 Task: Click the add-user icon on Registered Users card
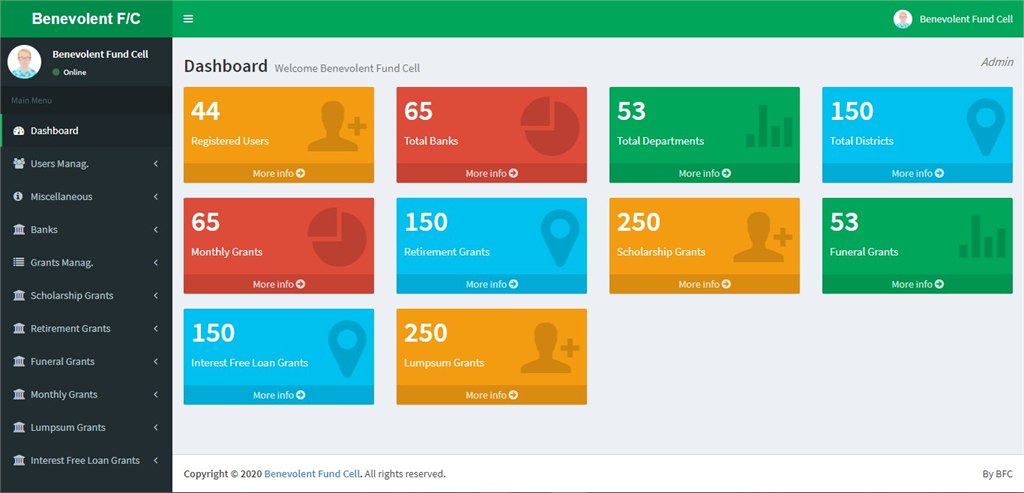[x=337, y=127]
